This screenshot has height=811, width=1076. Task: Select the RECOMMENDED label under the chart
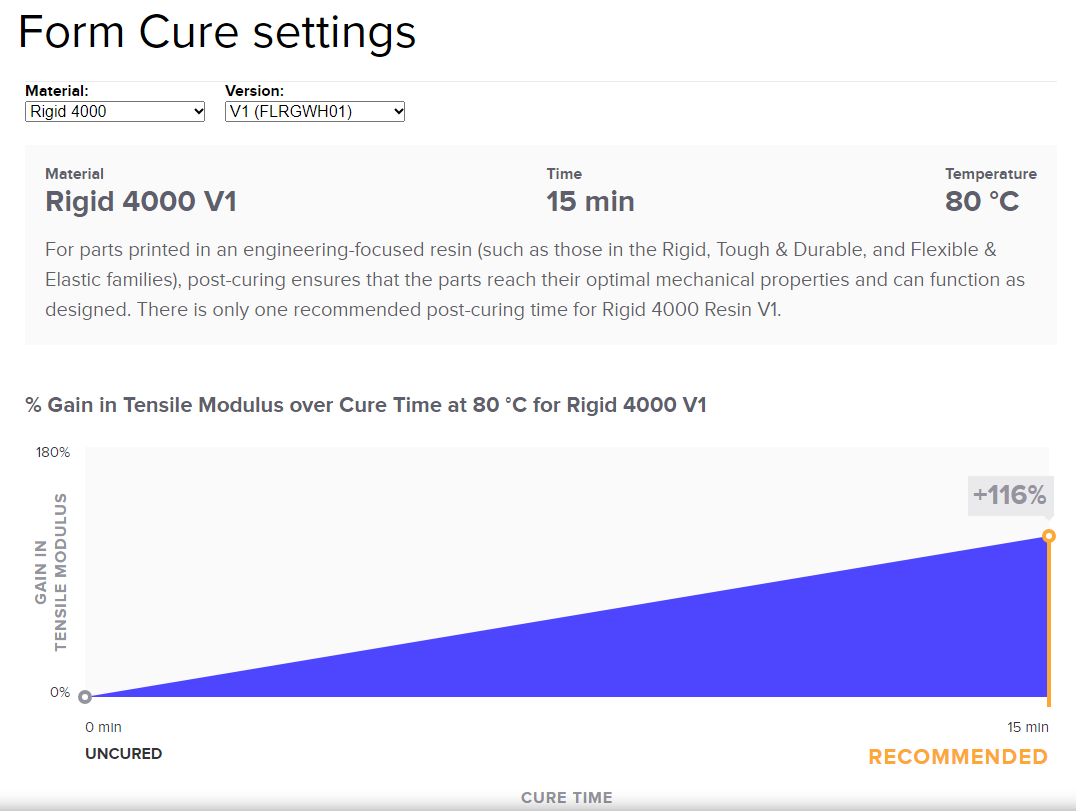(x=958, y=757)
